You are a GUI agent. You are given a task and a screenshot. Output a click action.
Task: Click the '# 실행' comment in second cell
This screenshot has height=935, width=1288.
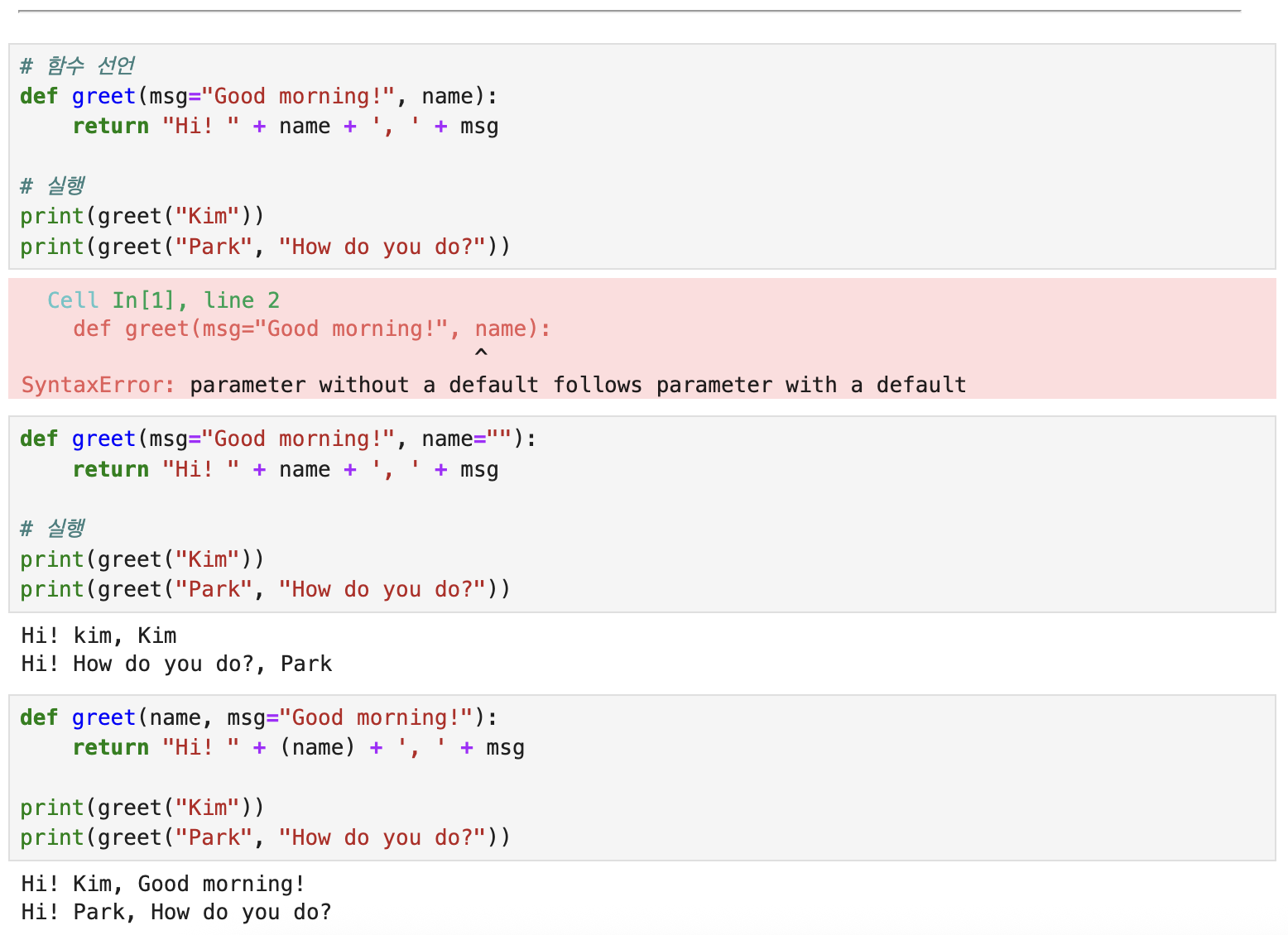(52, 528)
